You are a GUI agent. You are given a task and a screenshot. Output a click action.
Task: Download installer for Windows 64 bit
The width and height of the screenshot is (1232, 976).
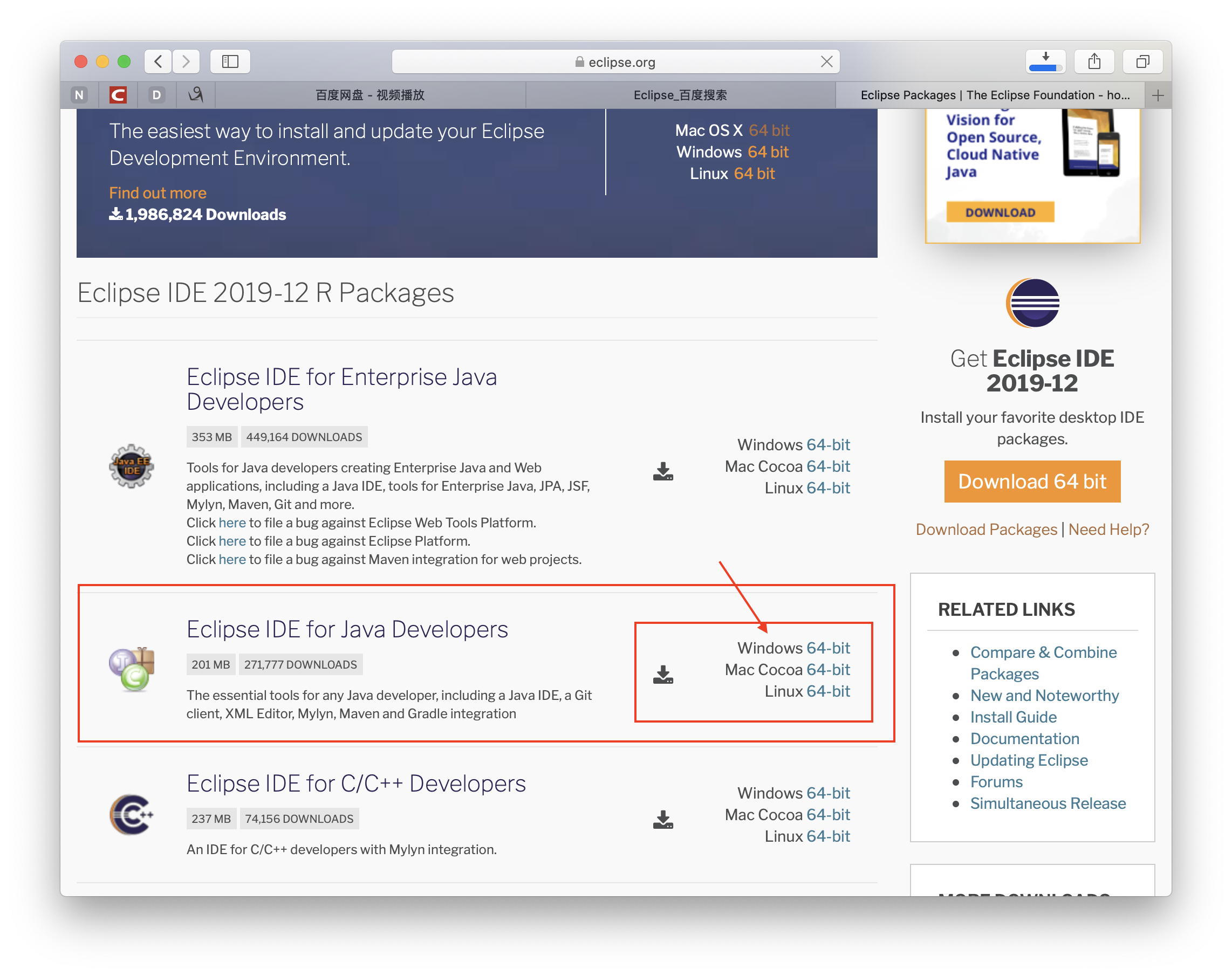click(768, 152)
